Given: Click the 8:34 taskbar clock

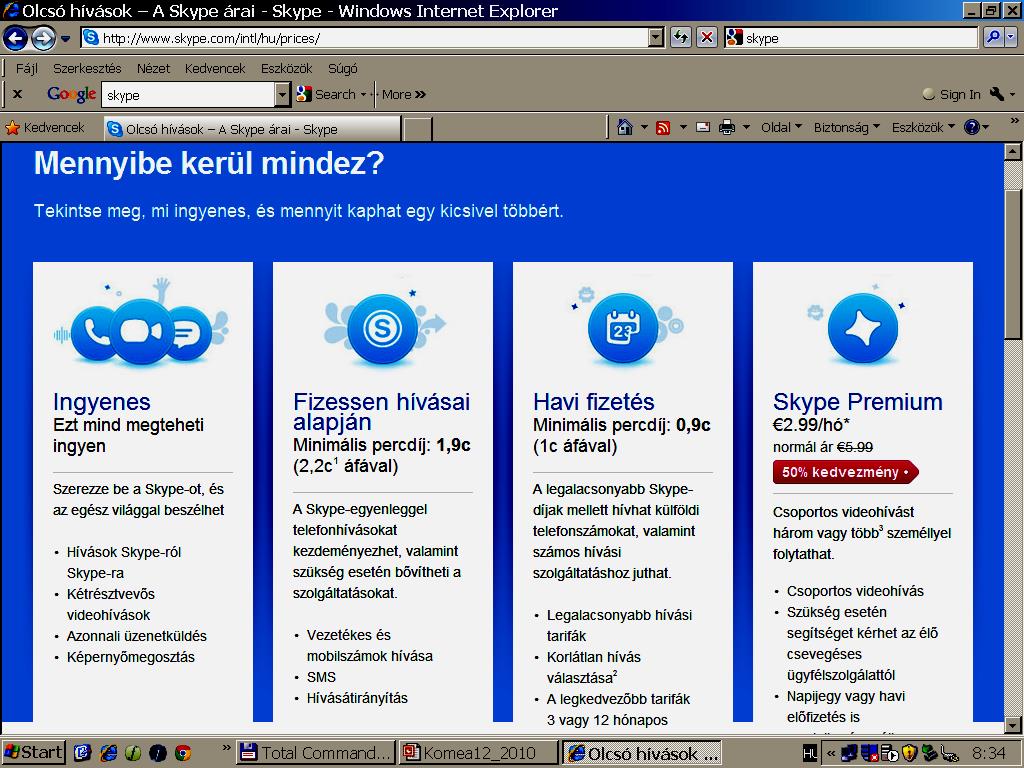Looking at the screenshot, I should pyautogui.click(x=988, y=753).
